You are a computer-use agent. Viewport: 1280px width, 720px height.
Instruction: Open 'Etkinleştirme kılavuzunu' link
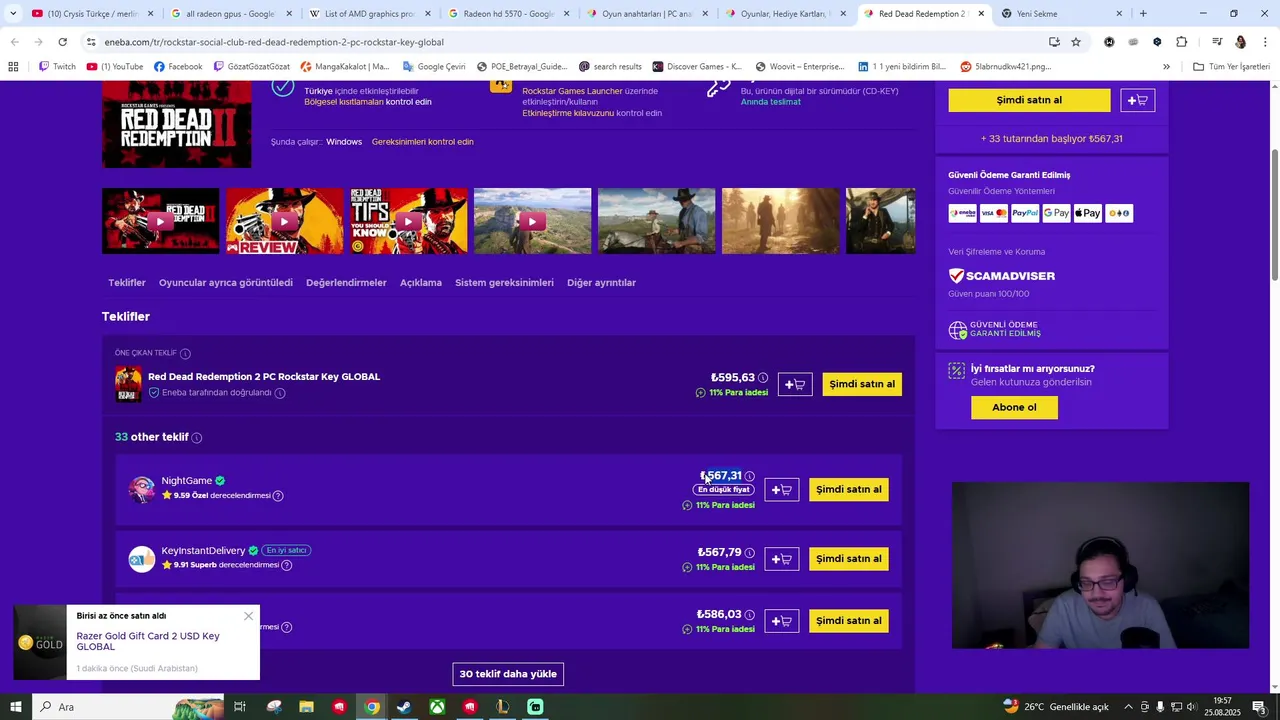coord(568,113)
